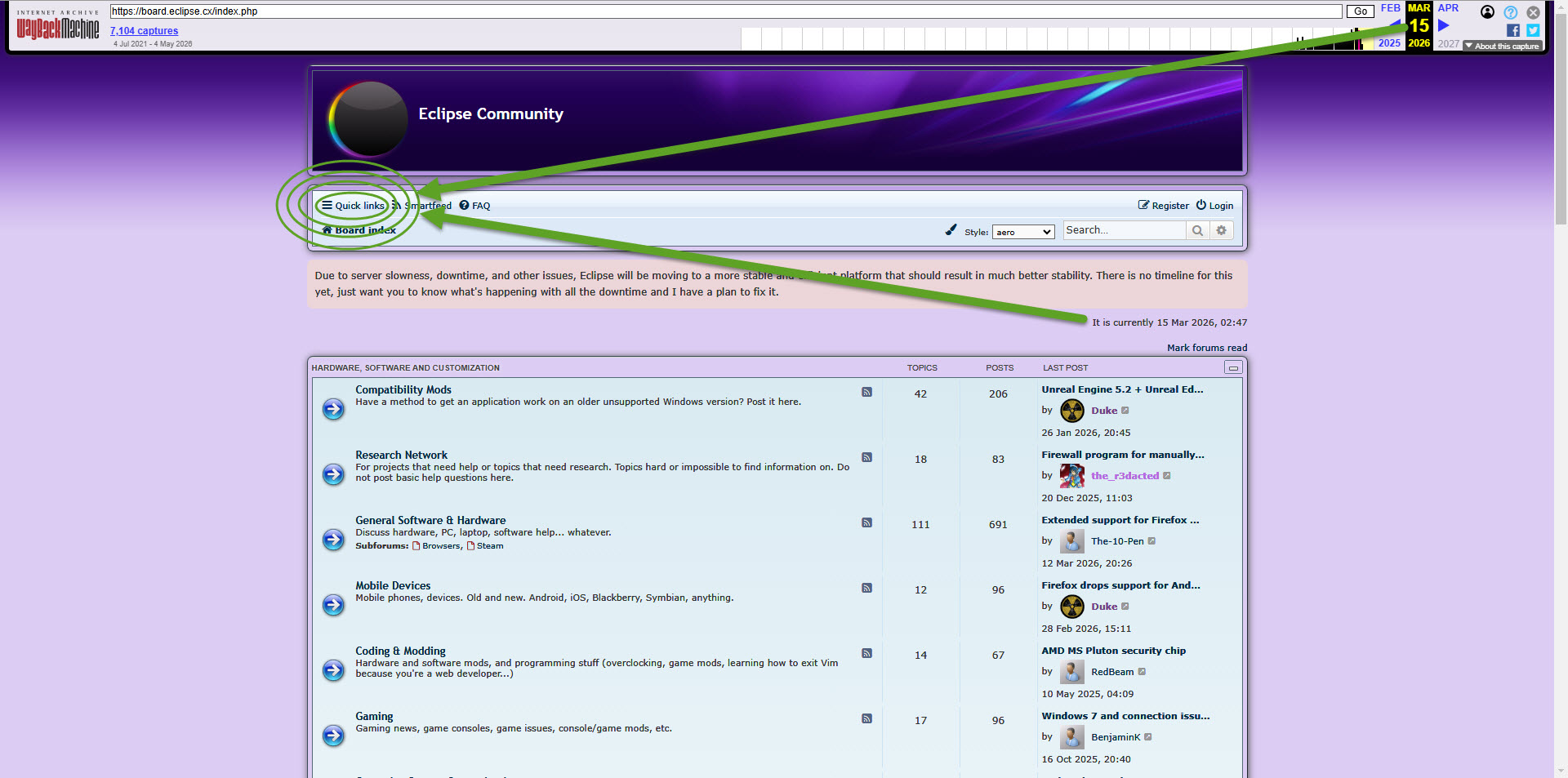Share this capture on Facebook

pyautogui.click(x=1513, y=30)
